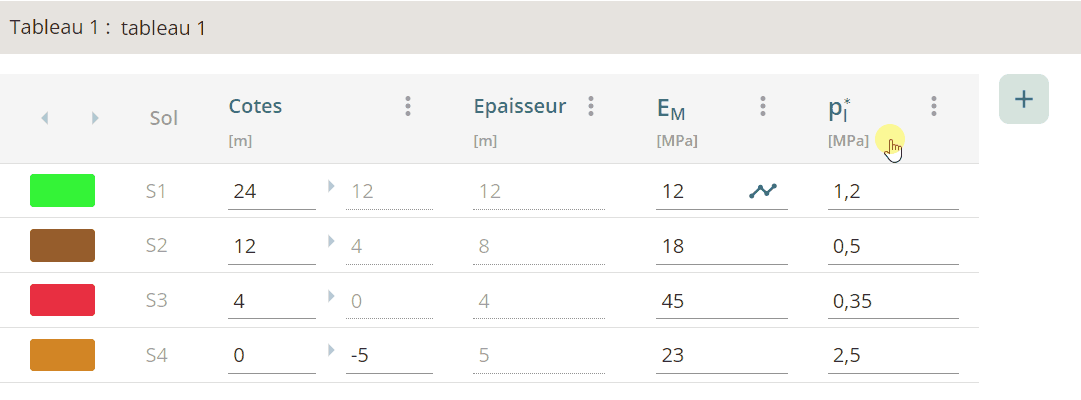Open the Cotes column options menu
This screenshot has height=400, width=1081.
tap(408, 106)
